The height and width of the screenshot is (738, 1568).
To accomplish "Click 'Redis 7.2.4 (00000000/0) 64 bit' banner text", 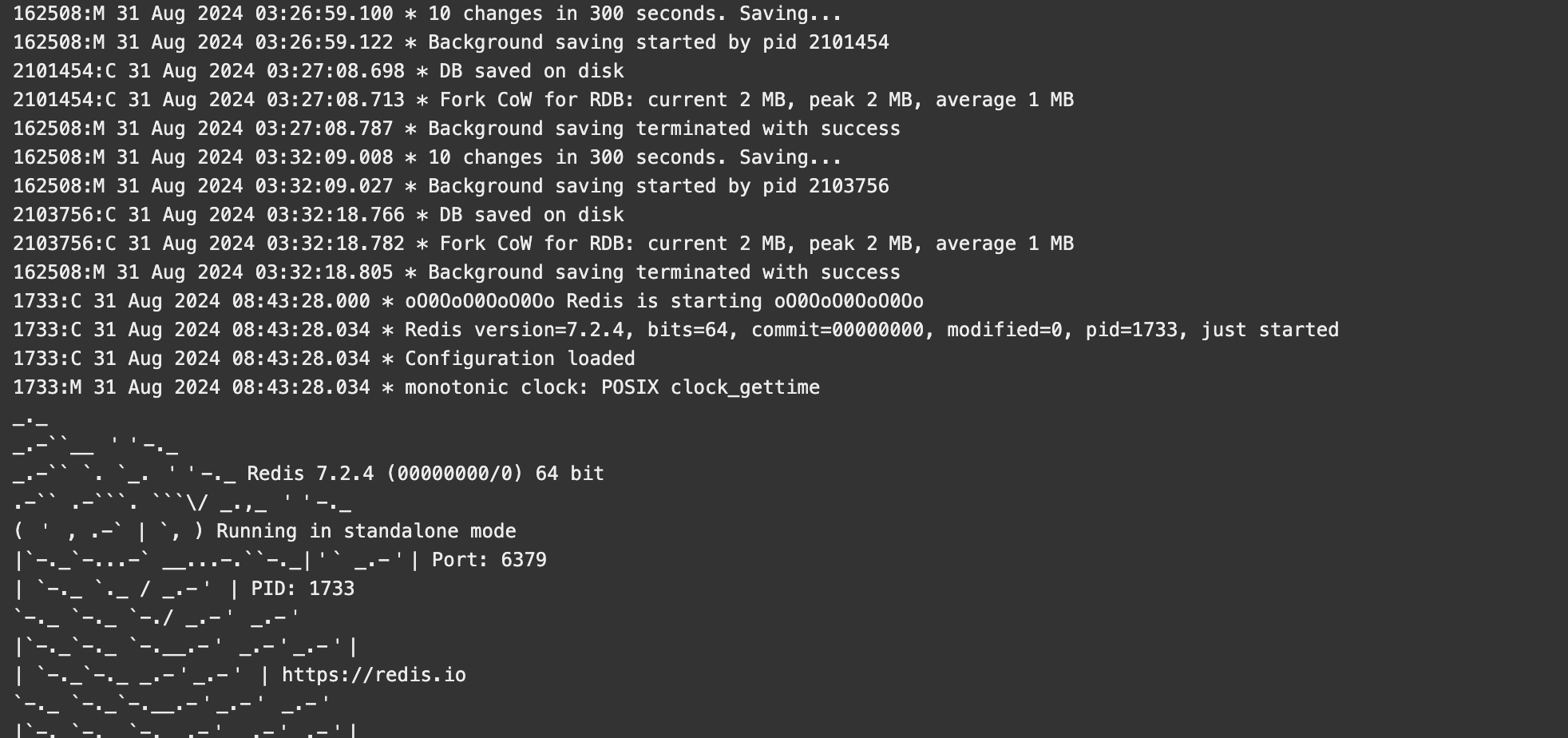I will [x=426, y=474].
